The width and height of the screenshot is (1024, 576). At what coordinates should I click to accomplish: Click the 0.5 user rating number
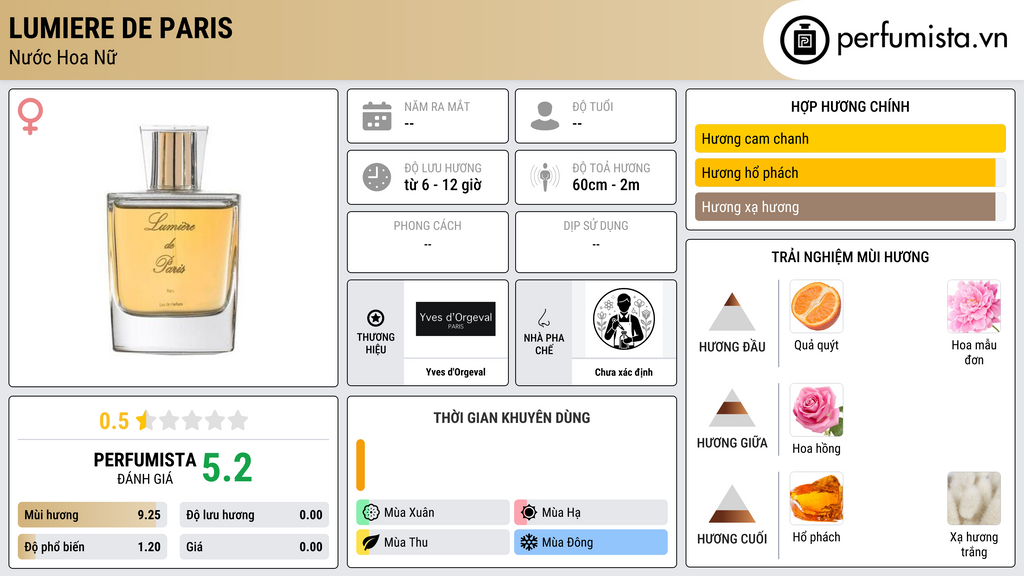(x=114, y=421)
